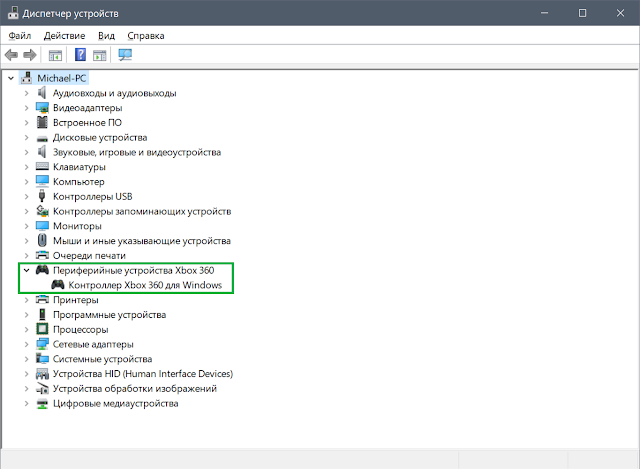Click the Контроллеры запоминающих устройств icon
This screenshot has width=640, height=469.
click(x=42, y=211)
